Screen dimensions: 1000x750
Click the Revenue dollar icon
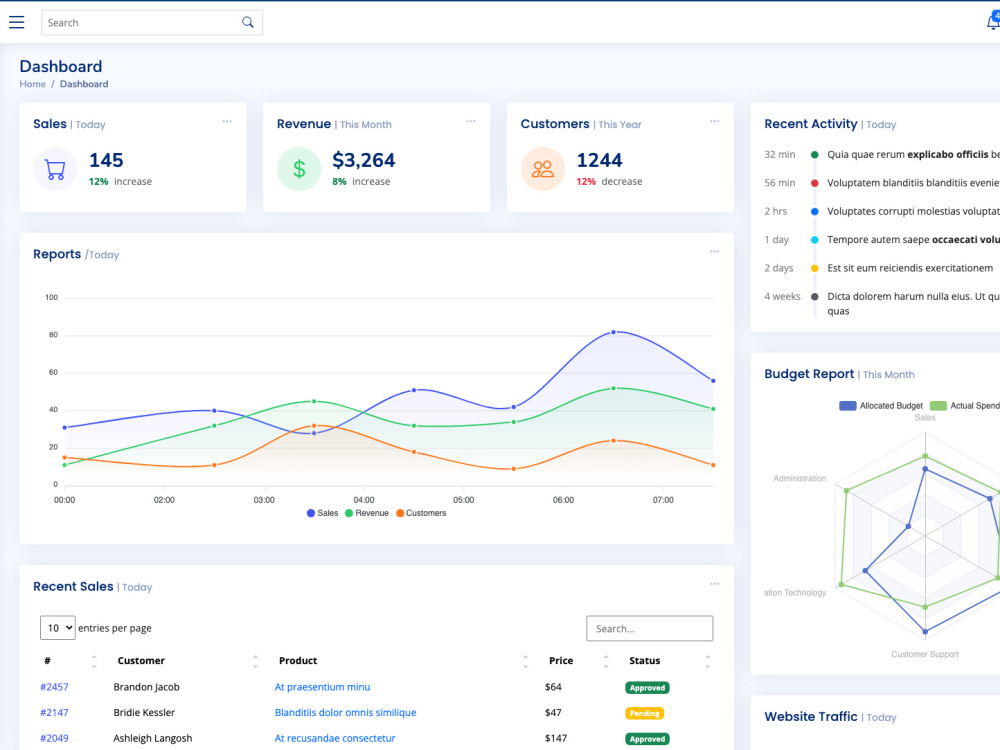point(298,169)
